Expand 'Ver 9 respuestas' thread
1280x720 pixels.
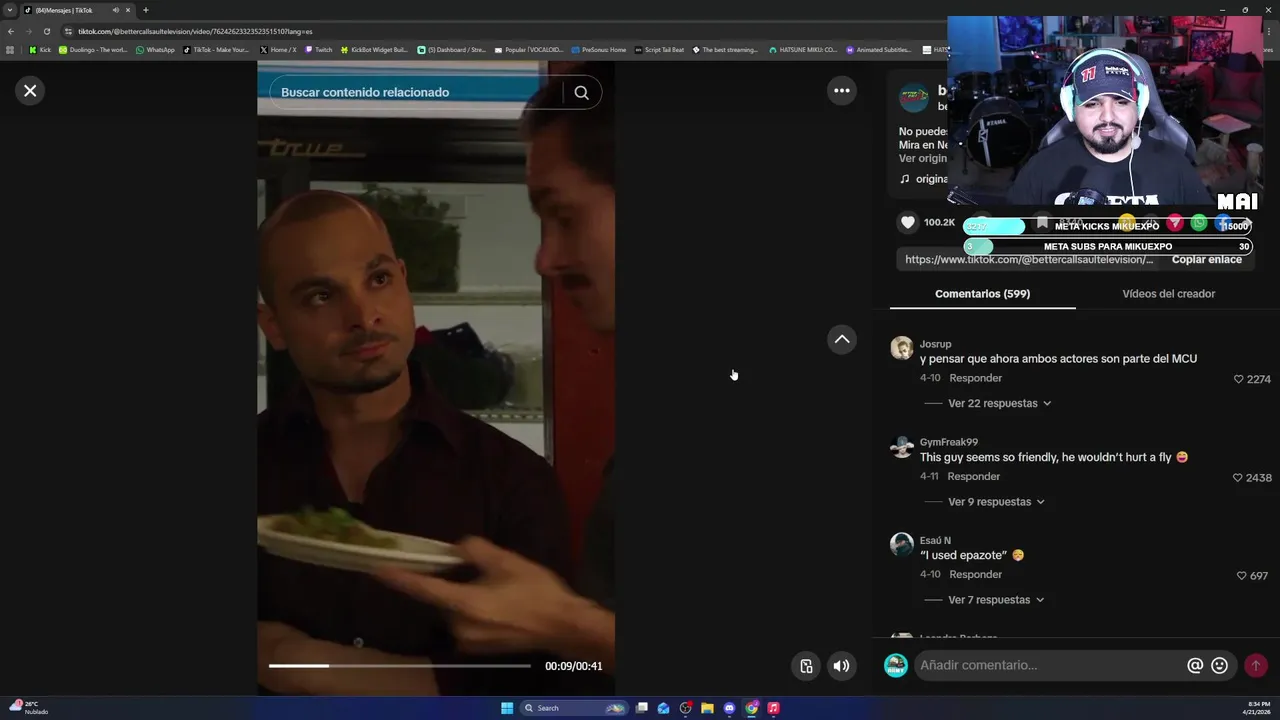996,502
